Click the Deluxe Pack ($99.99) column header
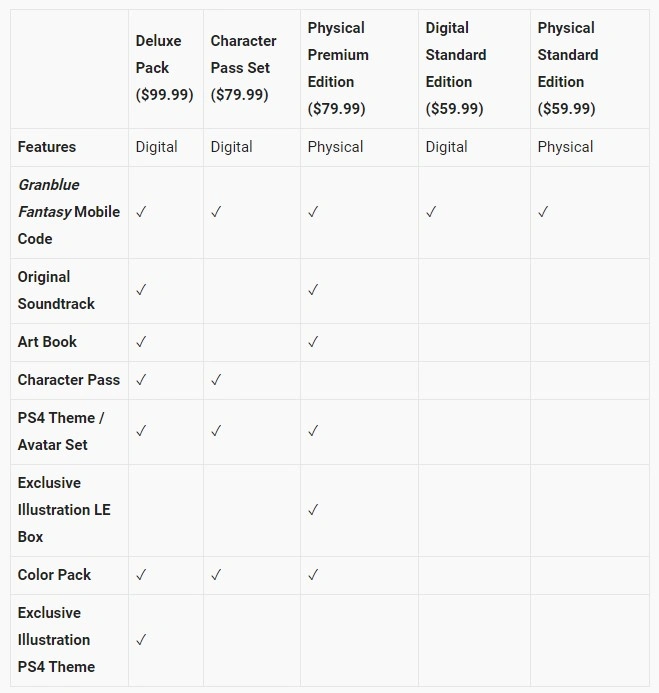659x693 pixels. [x=164, y=68]
